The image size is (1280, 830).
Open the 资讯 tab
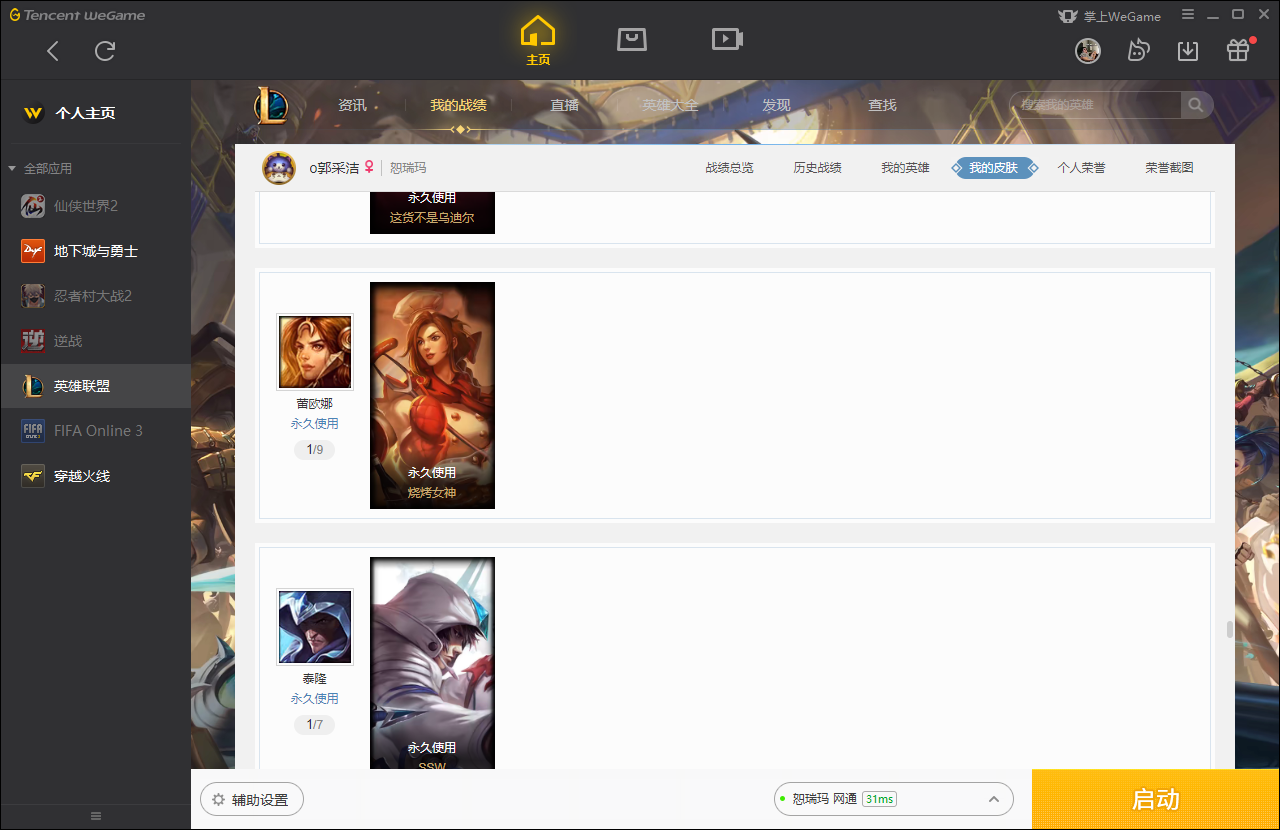(x=352, y=105)
